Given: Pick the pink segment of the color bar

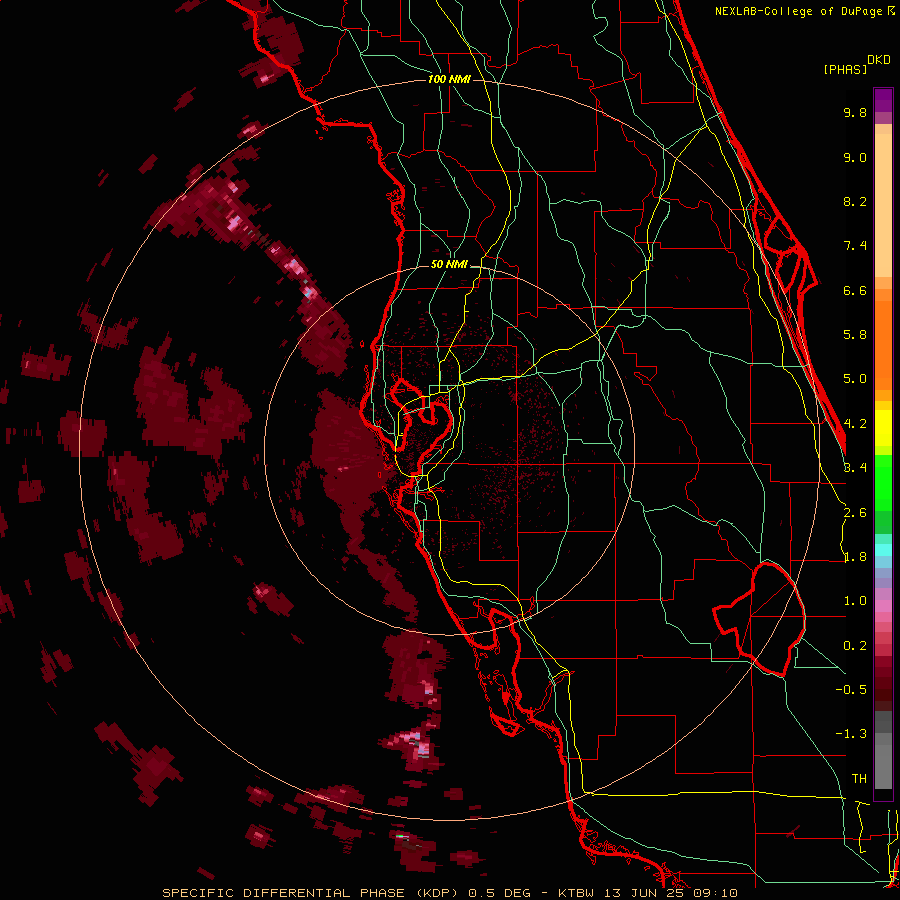Looking at the screenshot, I should click(x=883, y=606).
